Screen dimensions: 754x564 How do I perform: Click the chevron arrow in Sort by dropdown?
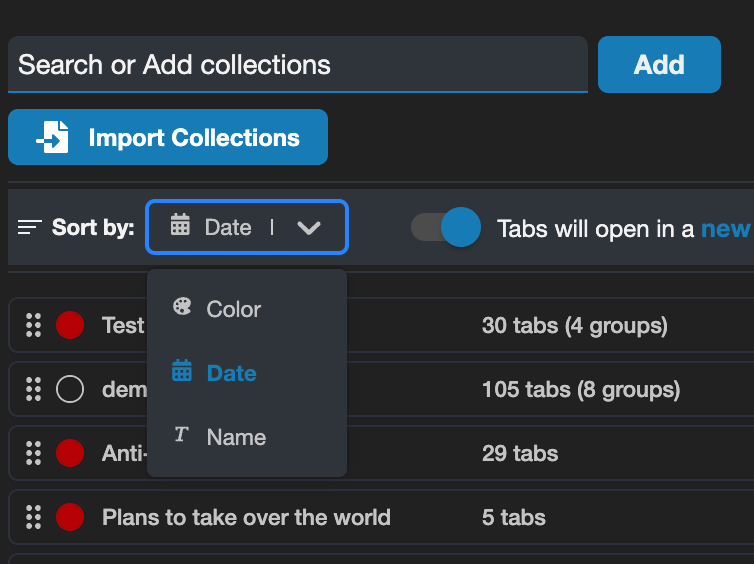click(x=309, y=228)
